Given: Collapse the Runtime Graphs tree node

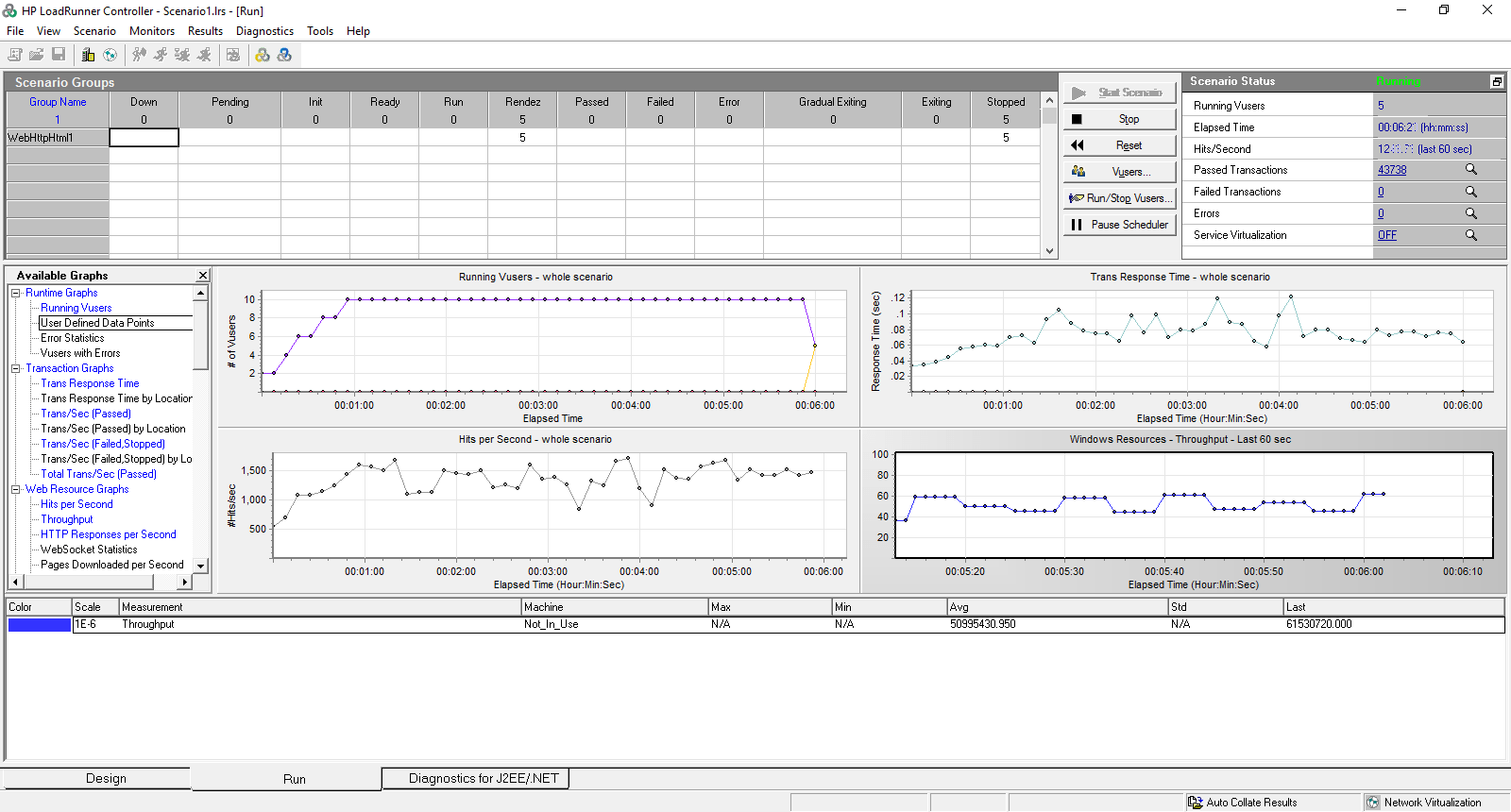Looking at the screenshot, I should click(x=15, y=293).
